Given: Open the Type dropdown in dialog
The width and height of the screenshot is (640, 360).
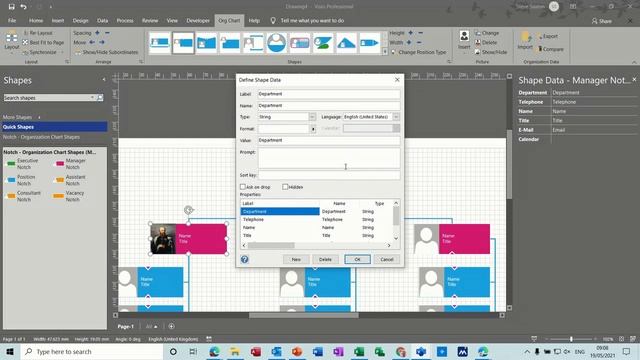Looking at the screenshot, I should pos(312,117).
